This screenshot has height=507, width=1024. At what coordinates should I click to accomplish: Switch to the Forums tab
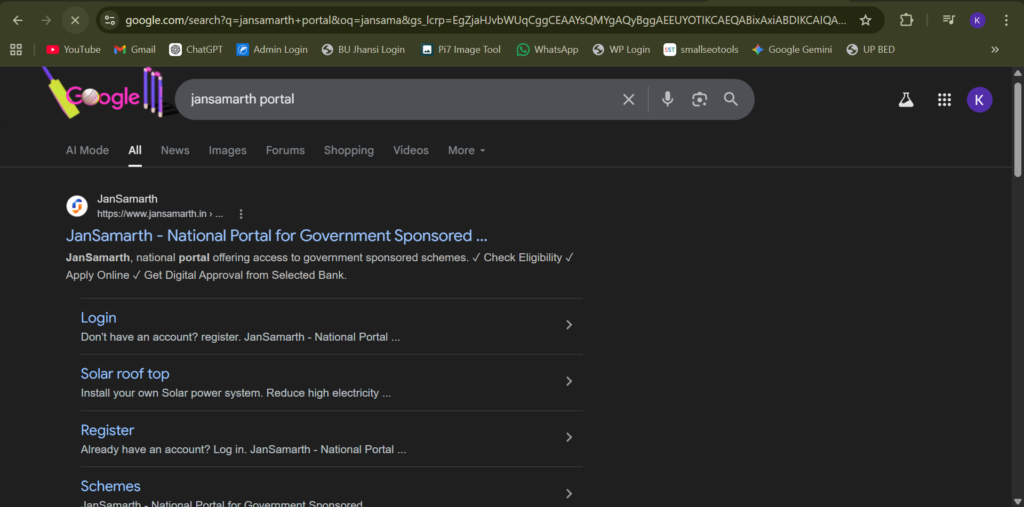point(285,150)
